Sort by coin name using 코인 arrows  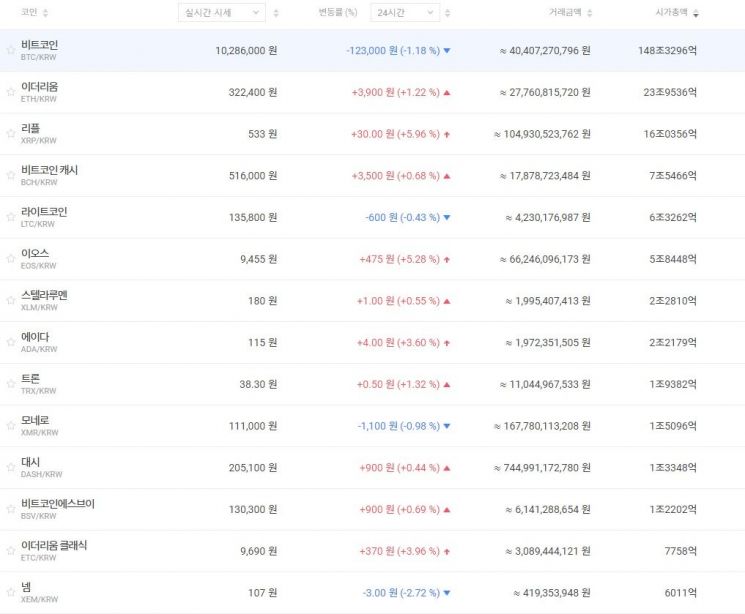click(46, 13)
